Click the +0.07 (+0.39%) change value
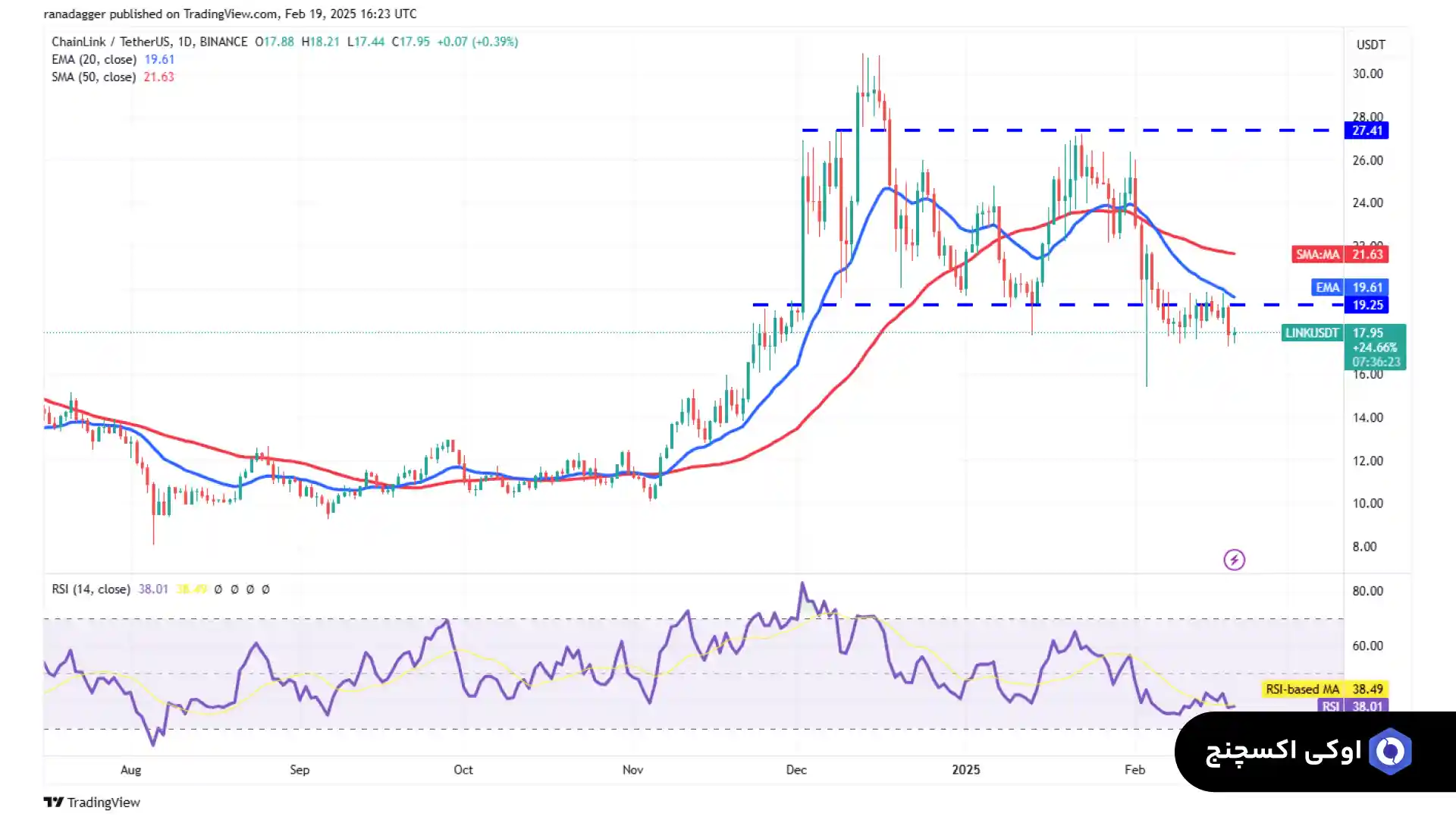Image resolution: width=1456 pixels, height=820 pixels. coord(478,42)
